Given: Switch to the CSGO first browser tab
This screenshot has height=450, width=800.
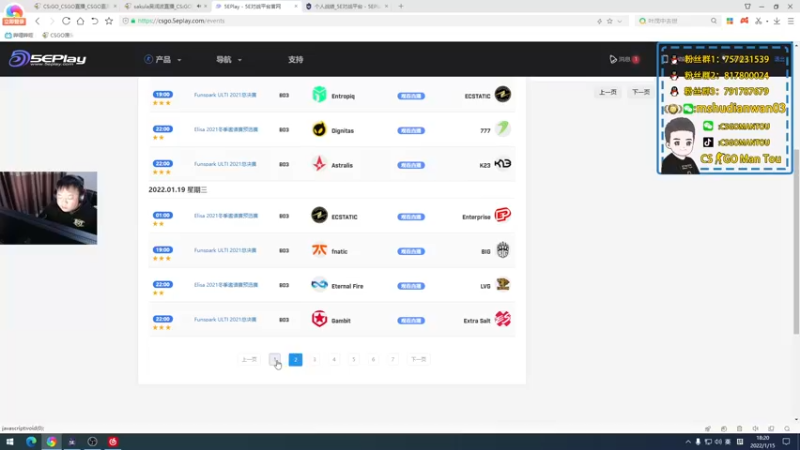Looking at the screenshot, I should click(x=75, y=7).
